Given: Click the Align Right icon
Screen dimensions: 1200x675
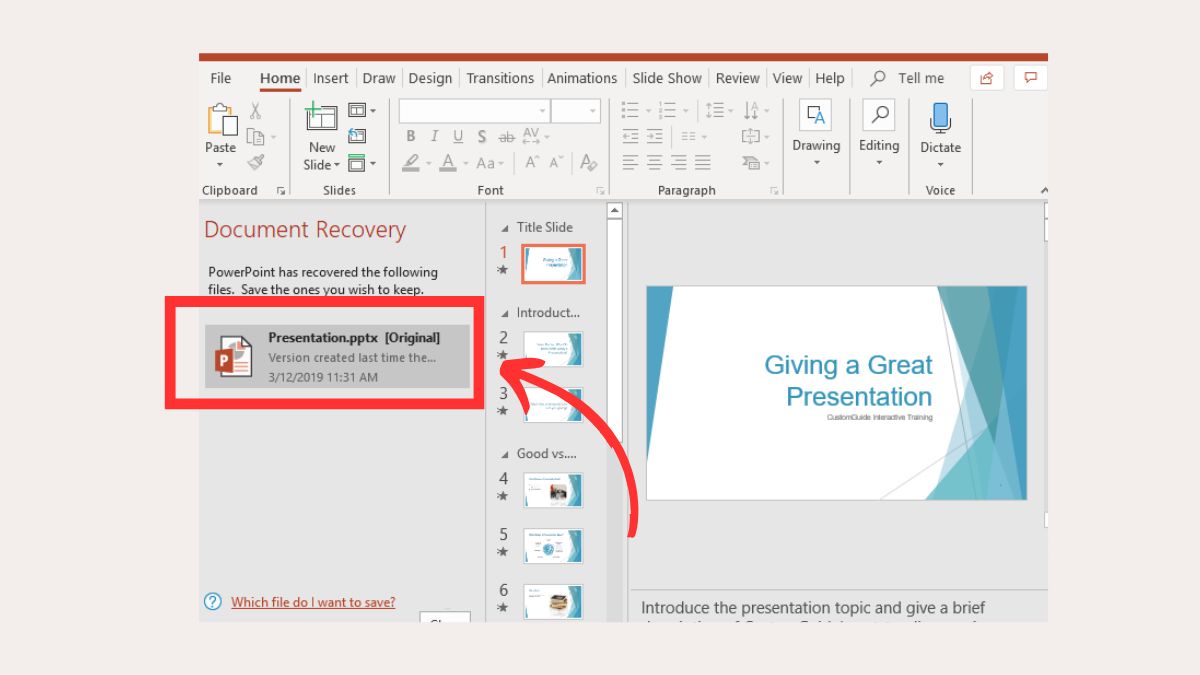Looking at the screenshot, I should coord(678,162).
